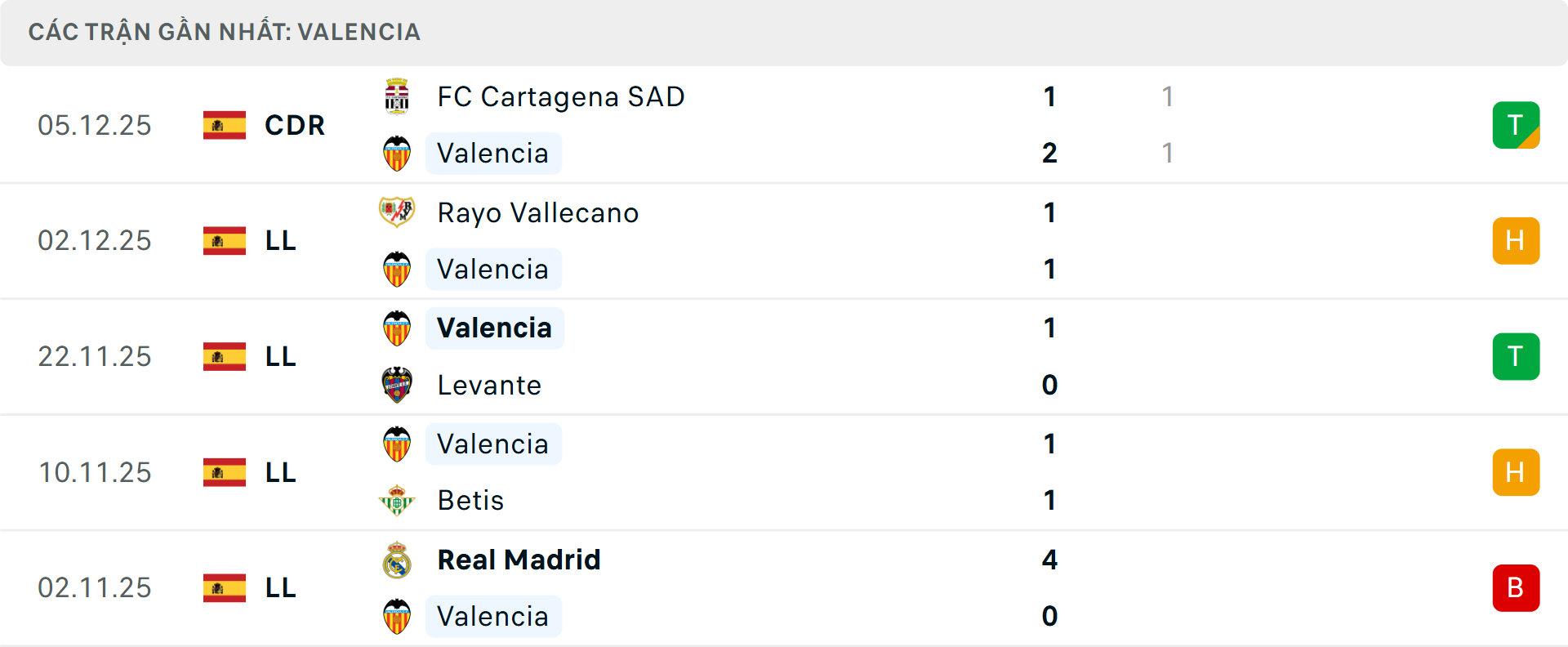Open the Real Madrid team link
Screen dimensions: 1568x647
pyautogui.click(x=519, y=560)
